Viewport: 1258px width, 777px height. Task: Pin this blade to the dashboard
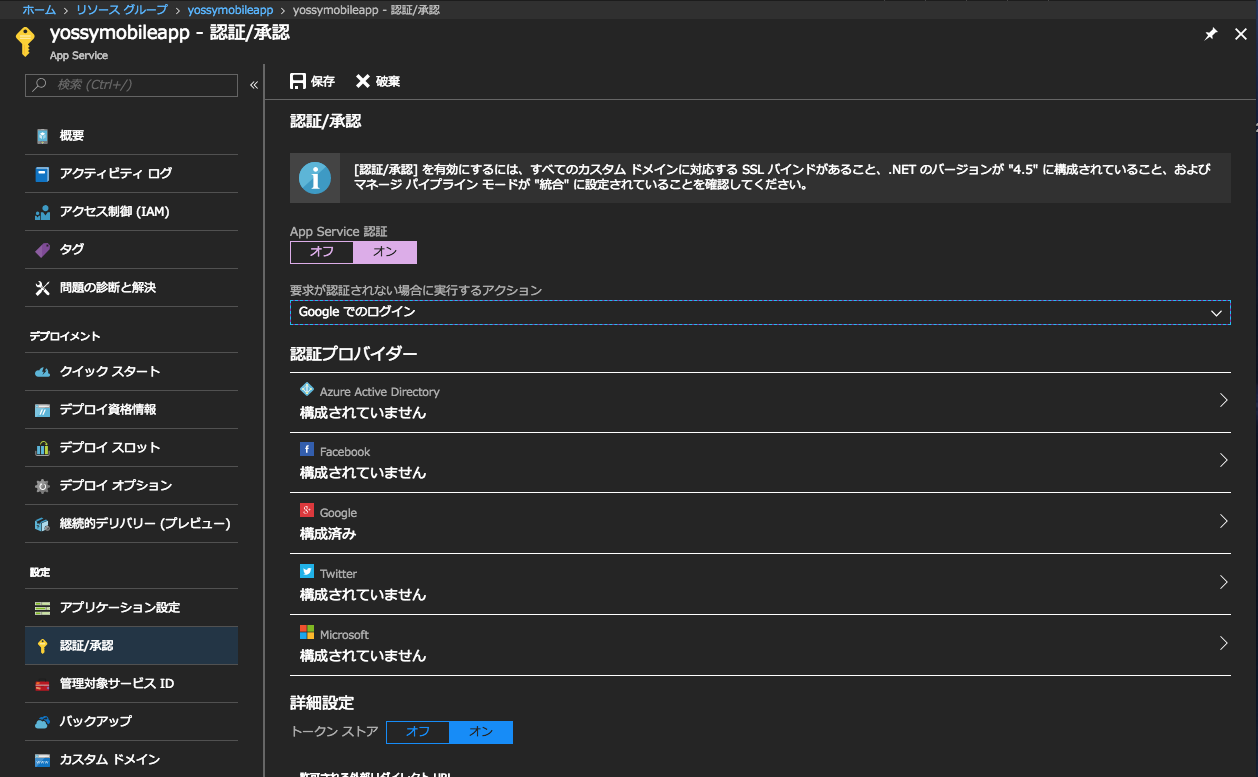click(x=1211, y=33)
